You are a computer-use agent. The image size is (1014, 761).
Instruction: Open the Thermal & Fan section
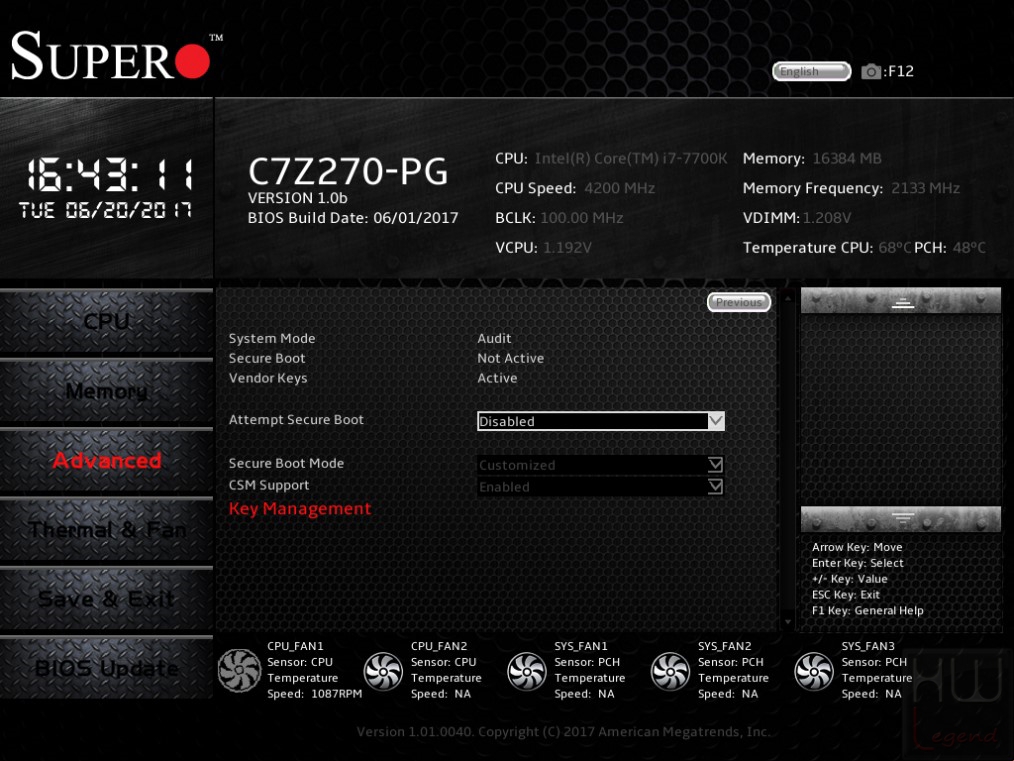[x=107, y=530]
